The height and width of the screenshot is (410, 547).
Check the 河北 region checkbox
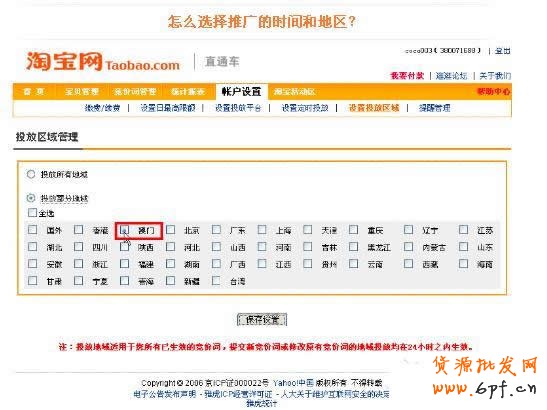click(x=170, y=247)
